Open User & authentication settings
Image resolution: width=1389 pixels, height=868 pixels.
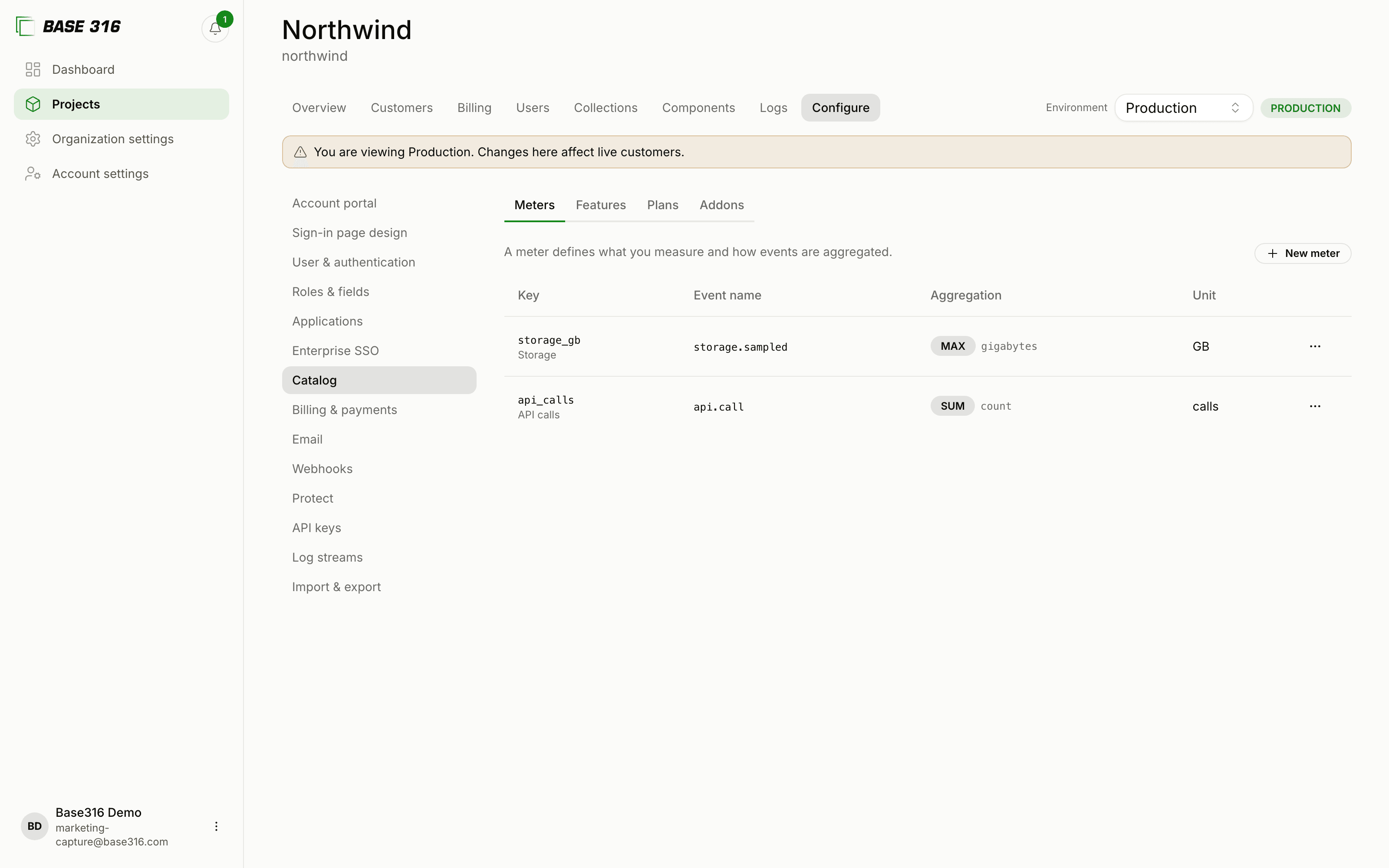tap(379, 262)
